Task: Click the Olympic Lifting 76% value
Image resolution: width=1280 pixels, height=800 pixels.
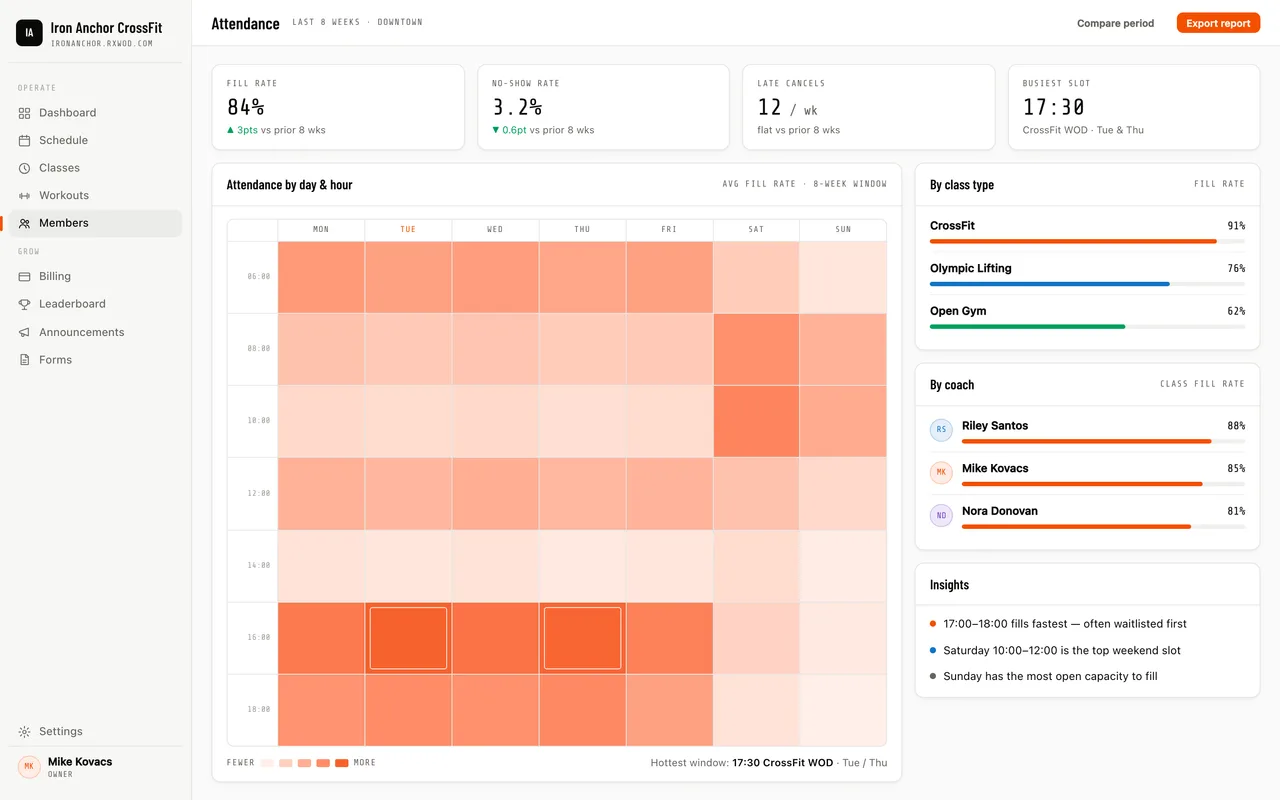Action: pos(1236,269)
